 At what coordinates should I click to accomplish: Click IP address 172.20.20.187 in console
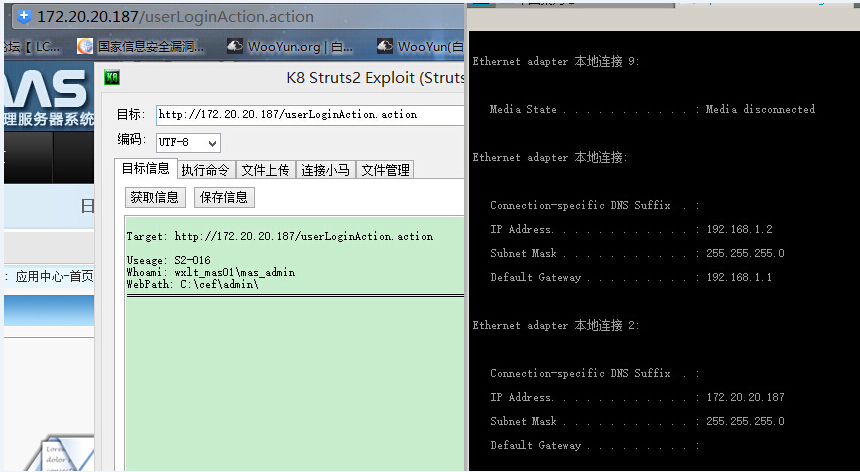coord(745,397)
